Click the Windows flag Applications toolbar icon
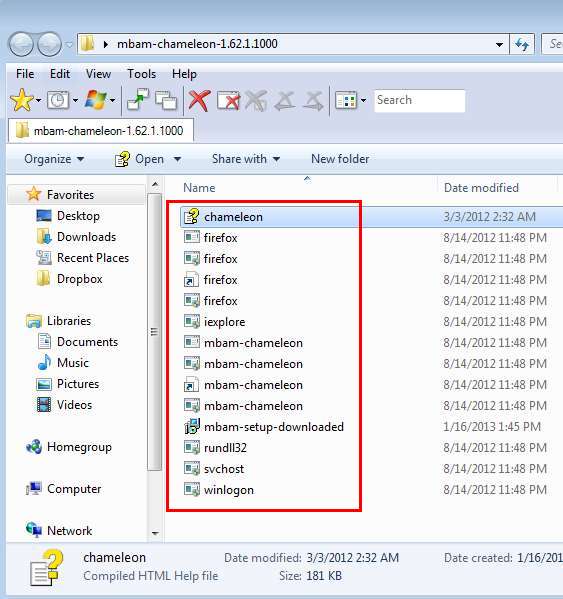The width and height of the screenshot is (563, 599). click(x=95, y=100)
